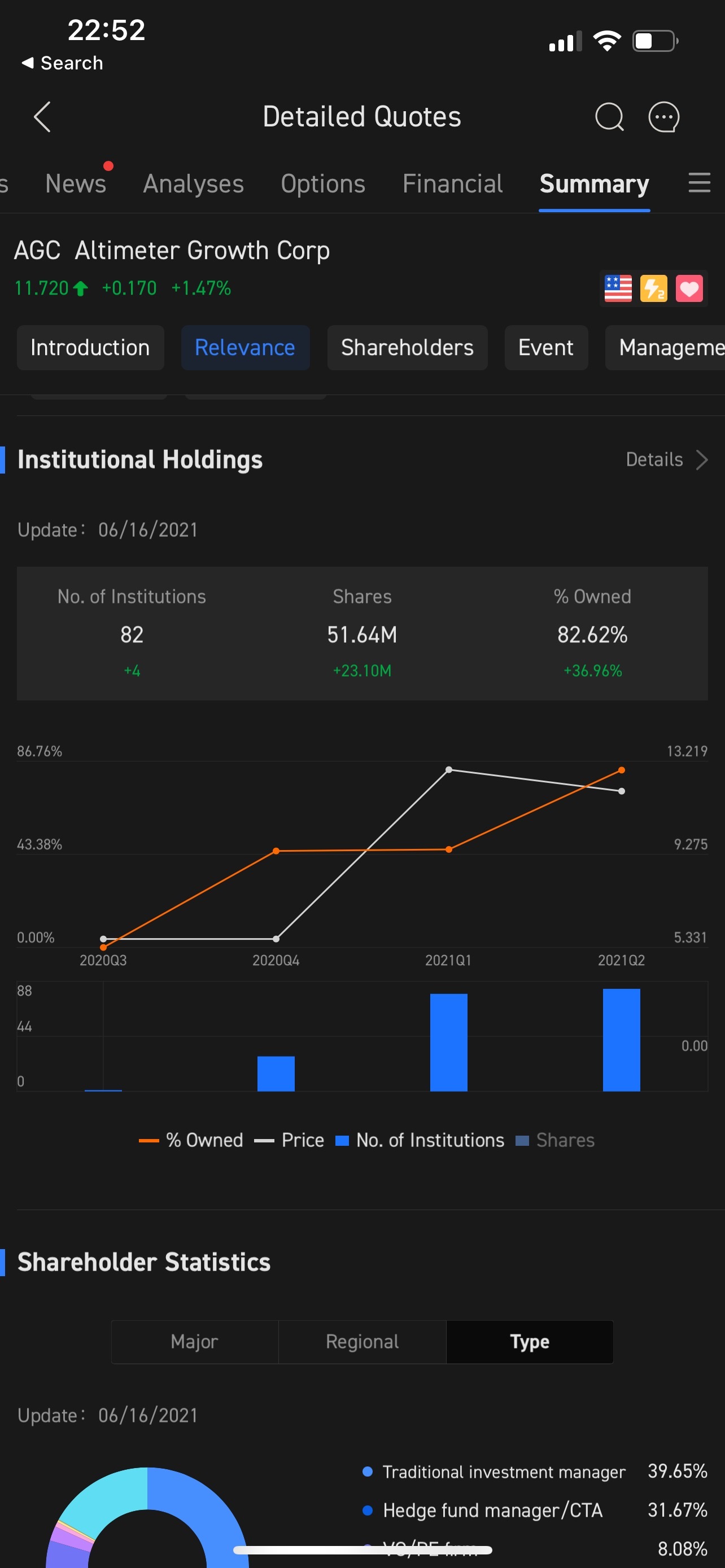This screenshot has height=1568, width=725.
Task: Switch to the News tab
Action: [76, 184]
